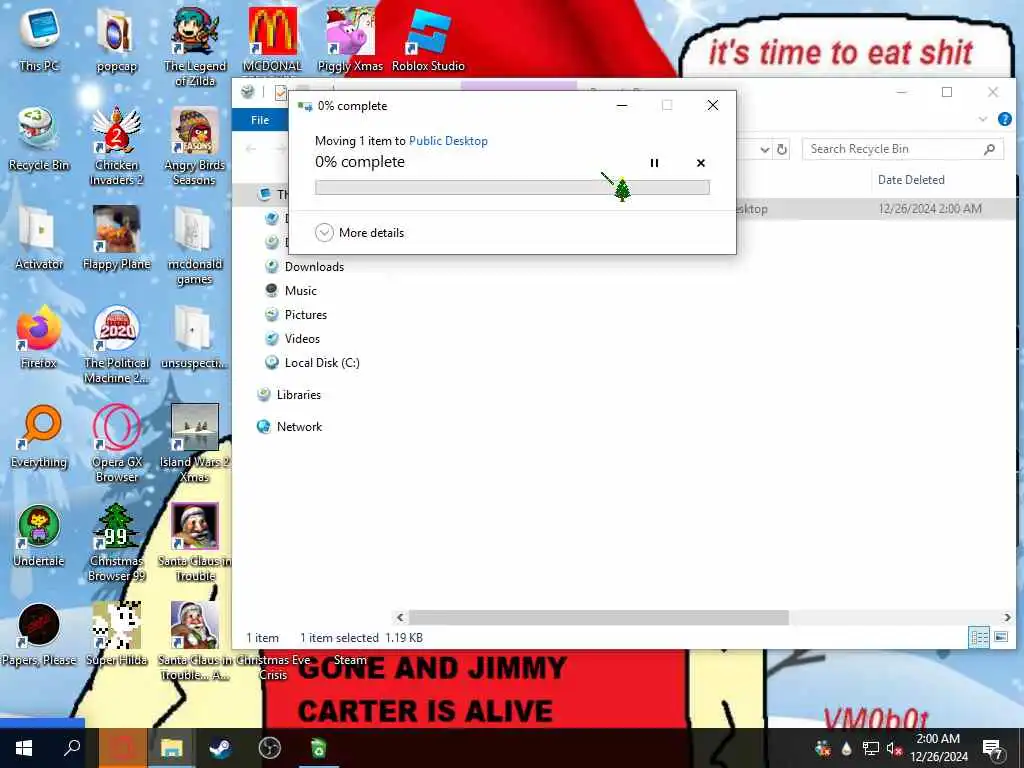The width and height of the screenshot is (1024, 768).
Task: Click the Recycle Bin search magnifier
Action: [989, 150]
